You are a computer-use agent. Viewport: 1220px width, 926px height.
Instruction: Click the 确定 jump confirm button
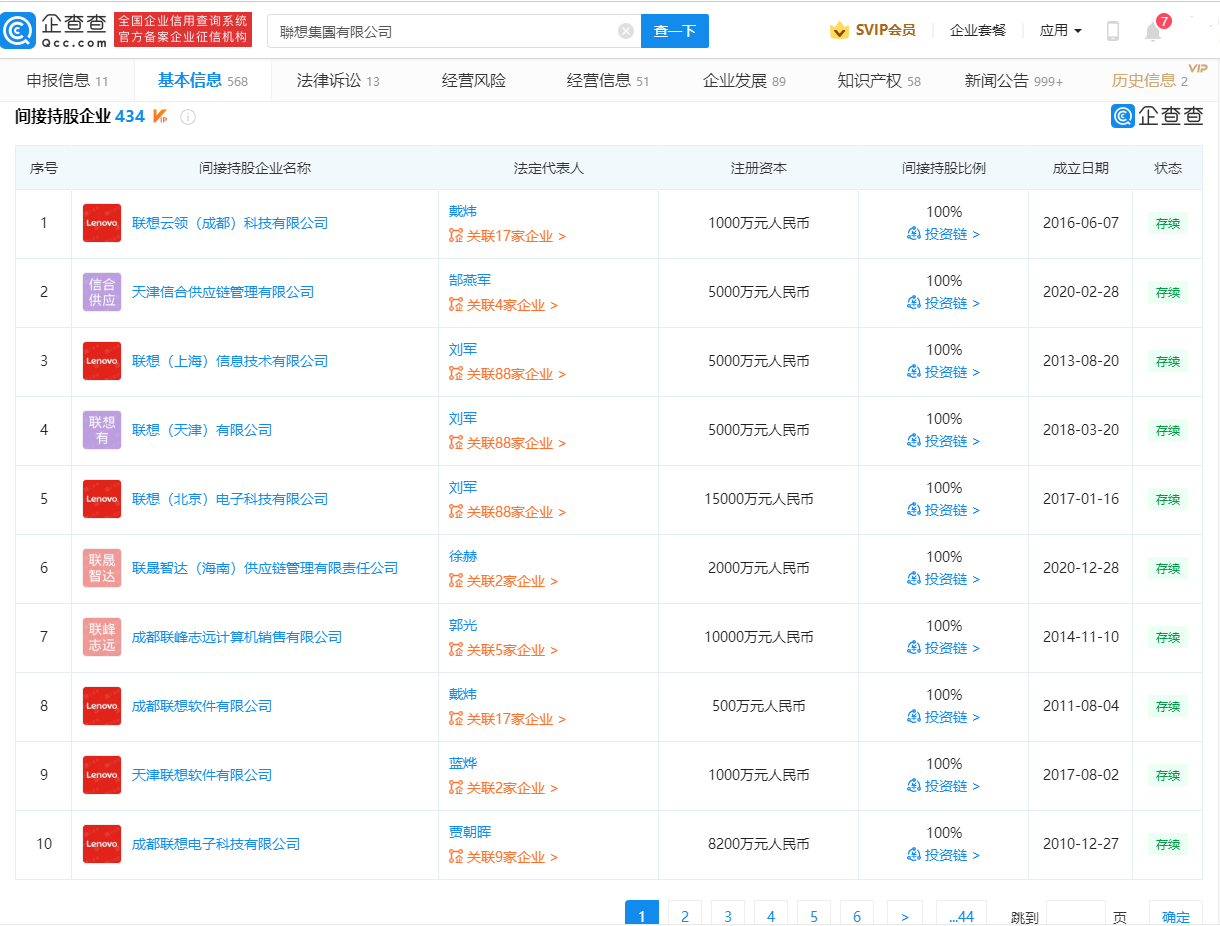[1176, 914]
